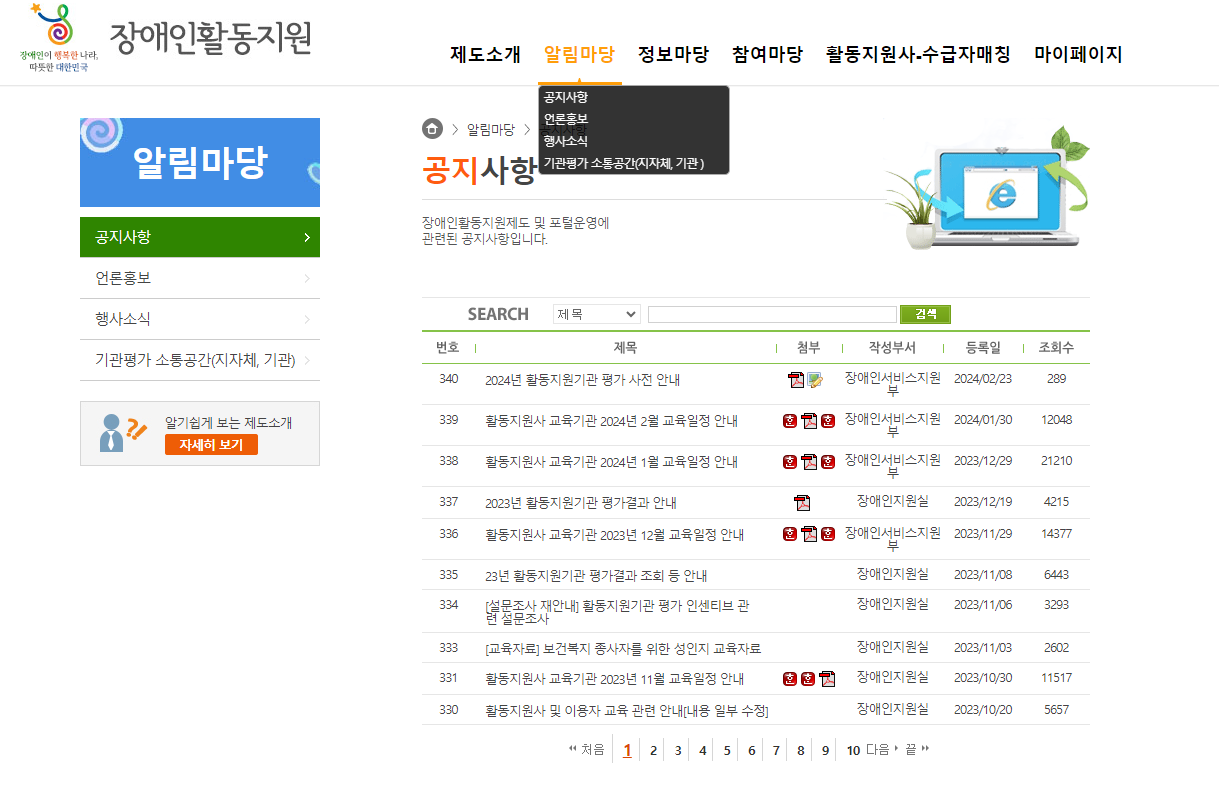Click the person icon in 제도소개 banner

(122, 433)
